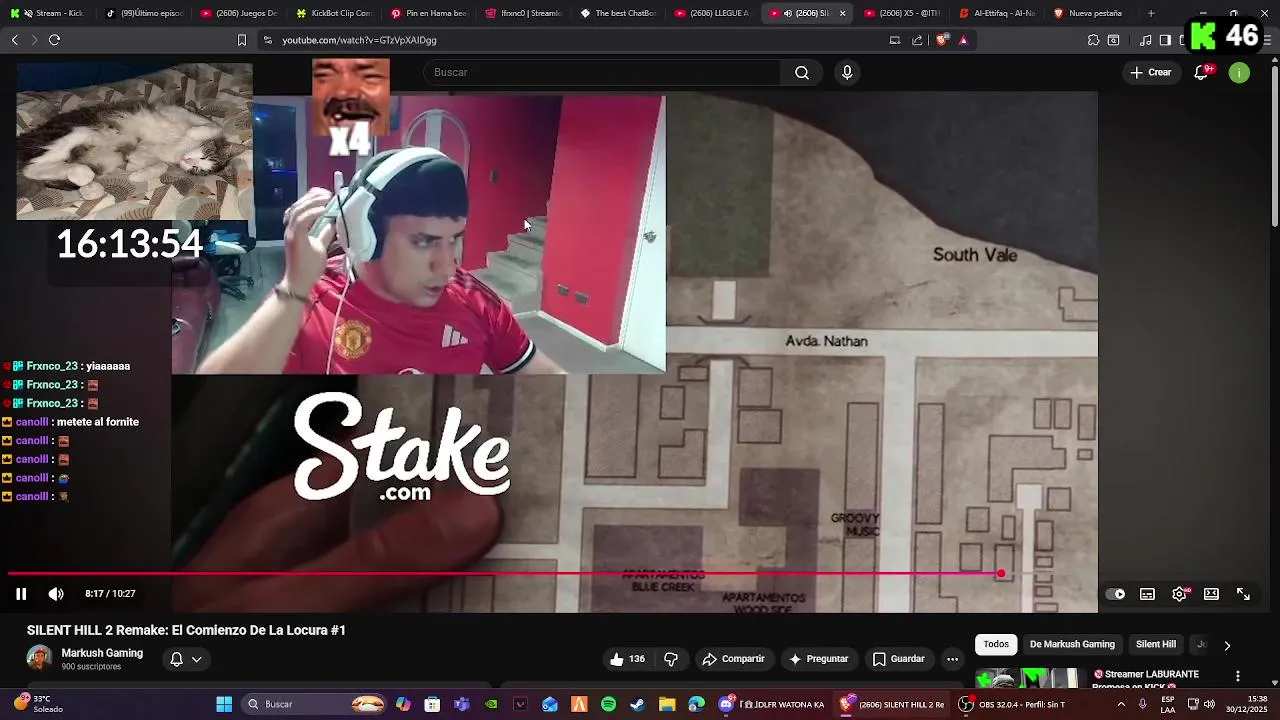Pause the YouTube video
Image resolution: width=1280 pixels, height=720 pixels.
pyautogui.click(x=21, y=594)
